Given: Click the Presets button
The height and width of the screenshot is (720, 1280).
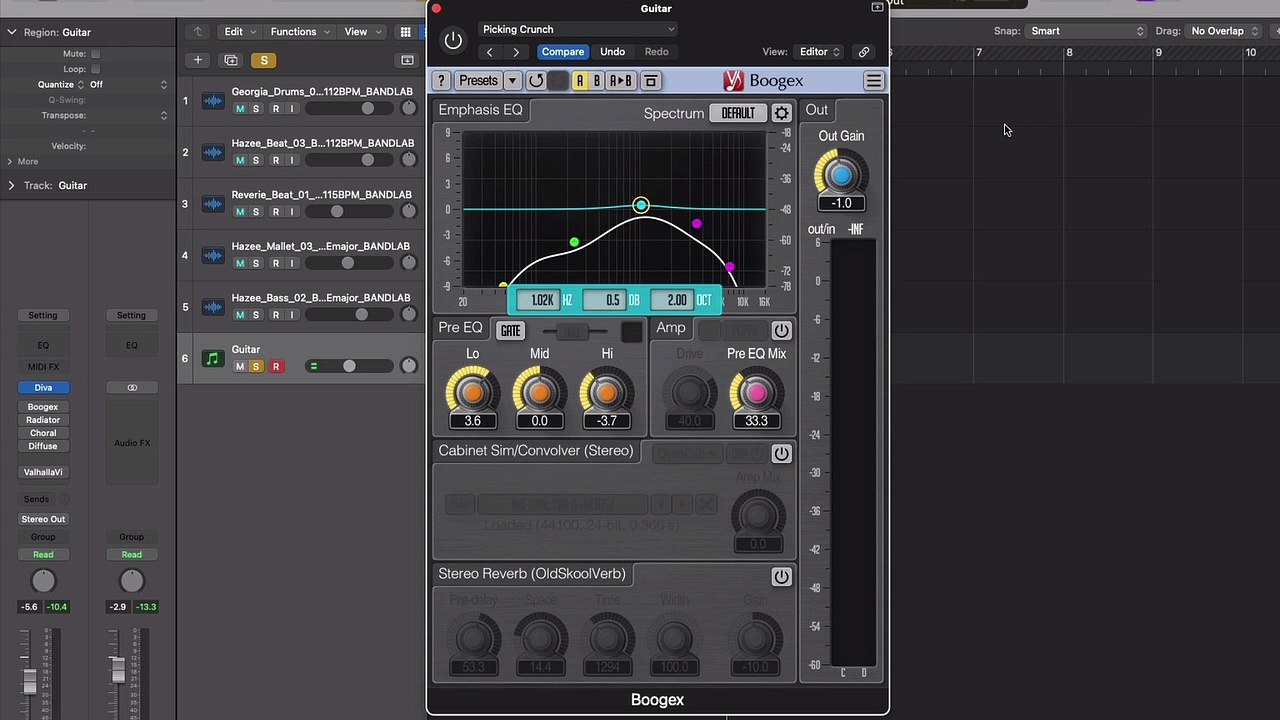Looking at the screenshot, I should point(478,81).
